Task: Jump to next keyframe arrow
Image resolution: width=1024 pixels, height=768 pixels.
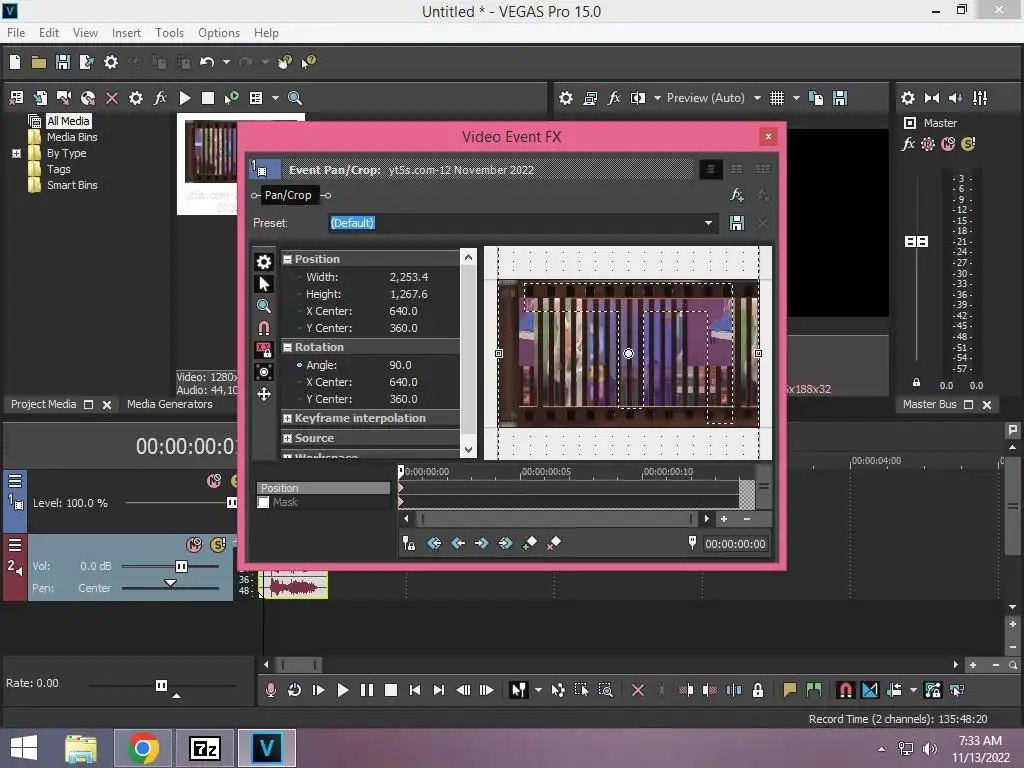Action: point(482,543)
